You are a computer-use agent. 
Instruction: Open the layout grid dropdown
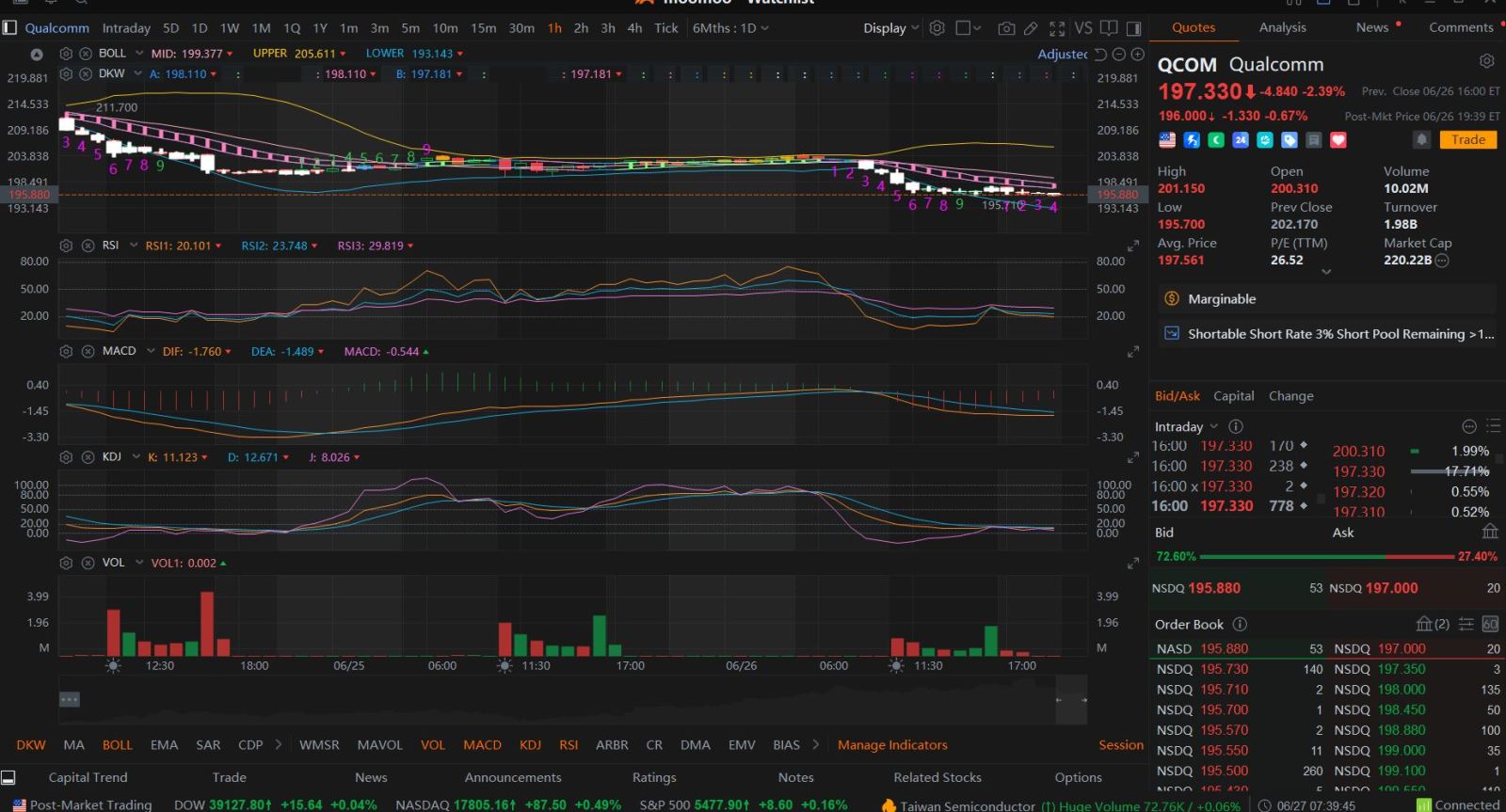point(969,28)
